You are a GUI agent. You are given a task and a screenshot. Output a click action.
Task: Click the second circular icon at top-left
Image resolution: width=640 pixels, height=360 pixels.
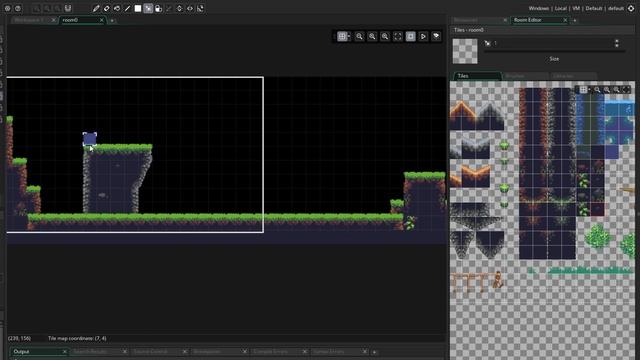pos(18,8)
